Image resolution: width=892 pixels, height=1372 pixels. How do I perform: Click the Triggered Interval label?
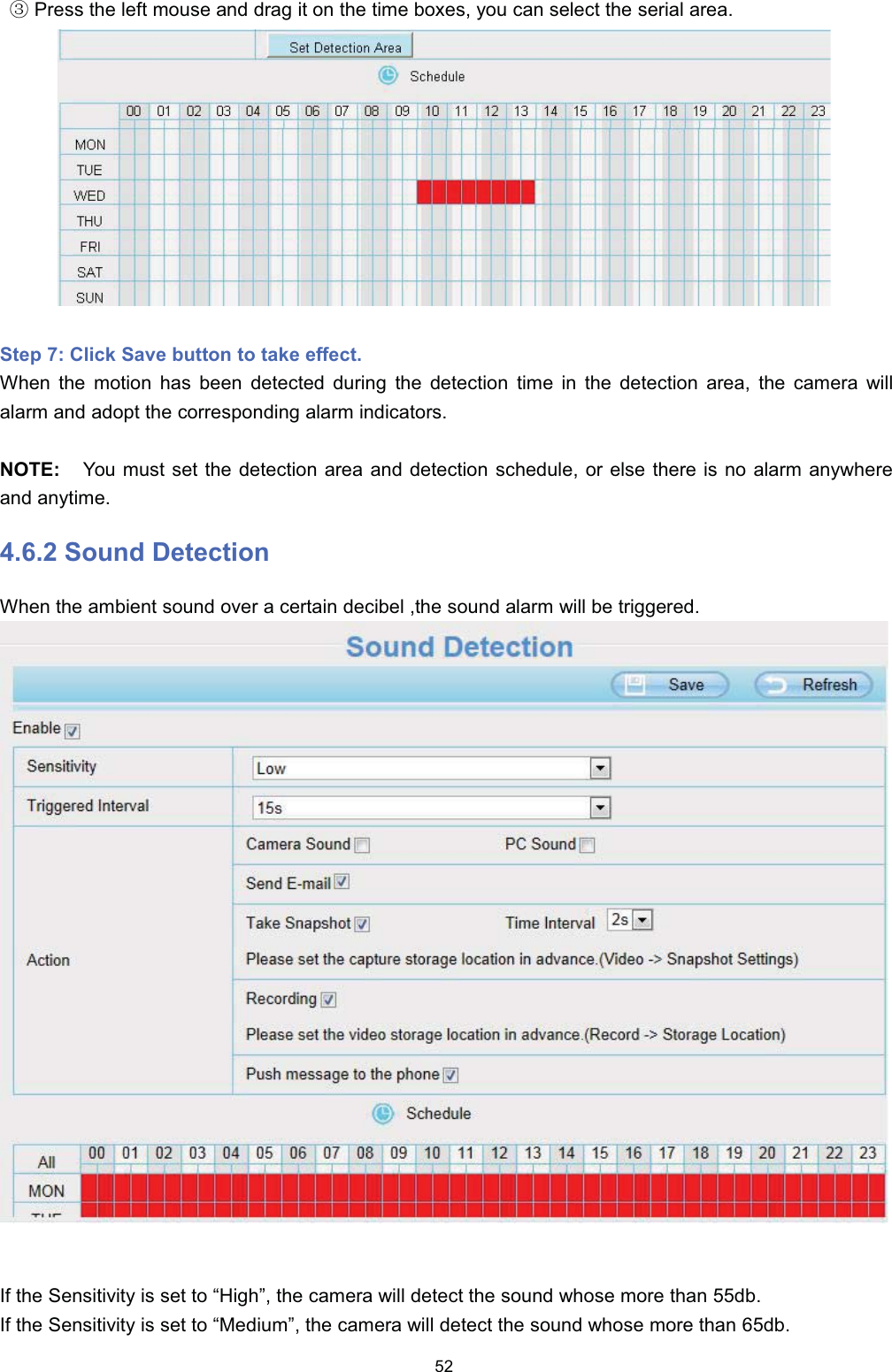(88, 806)
